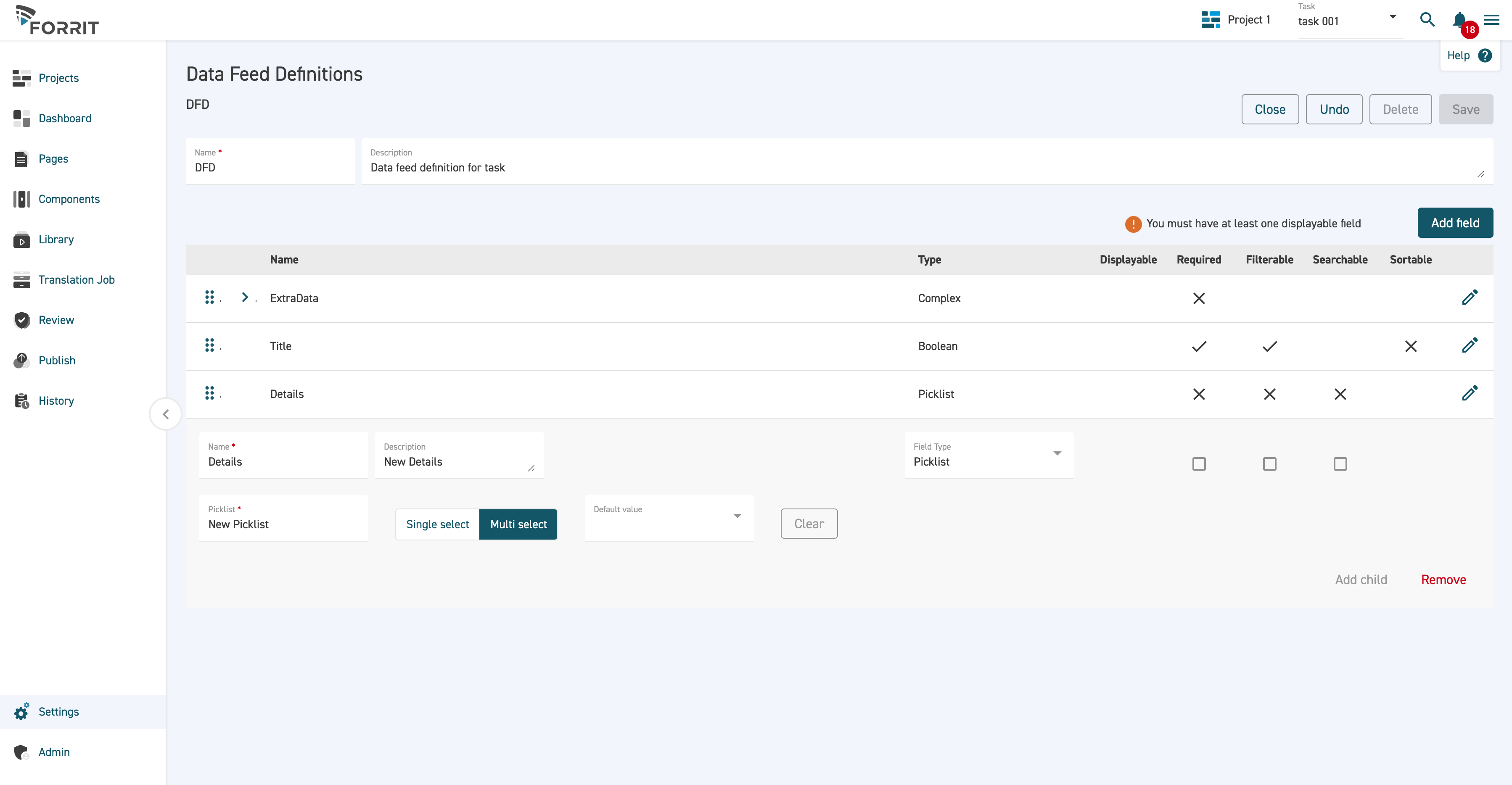Tick the Filterable checkbox for Details
Screen dimensions: 1512x785
click(x=1269, y=464)
